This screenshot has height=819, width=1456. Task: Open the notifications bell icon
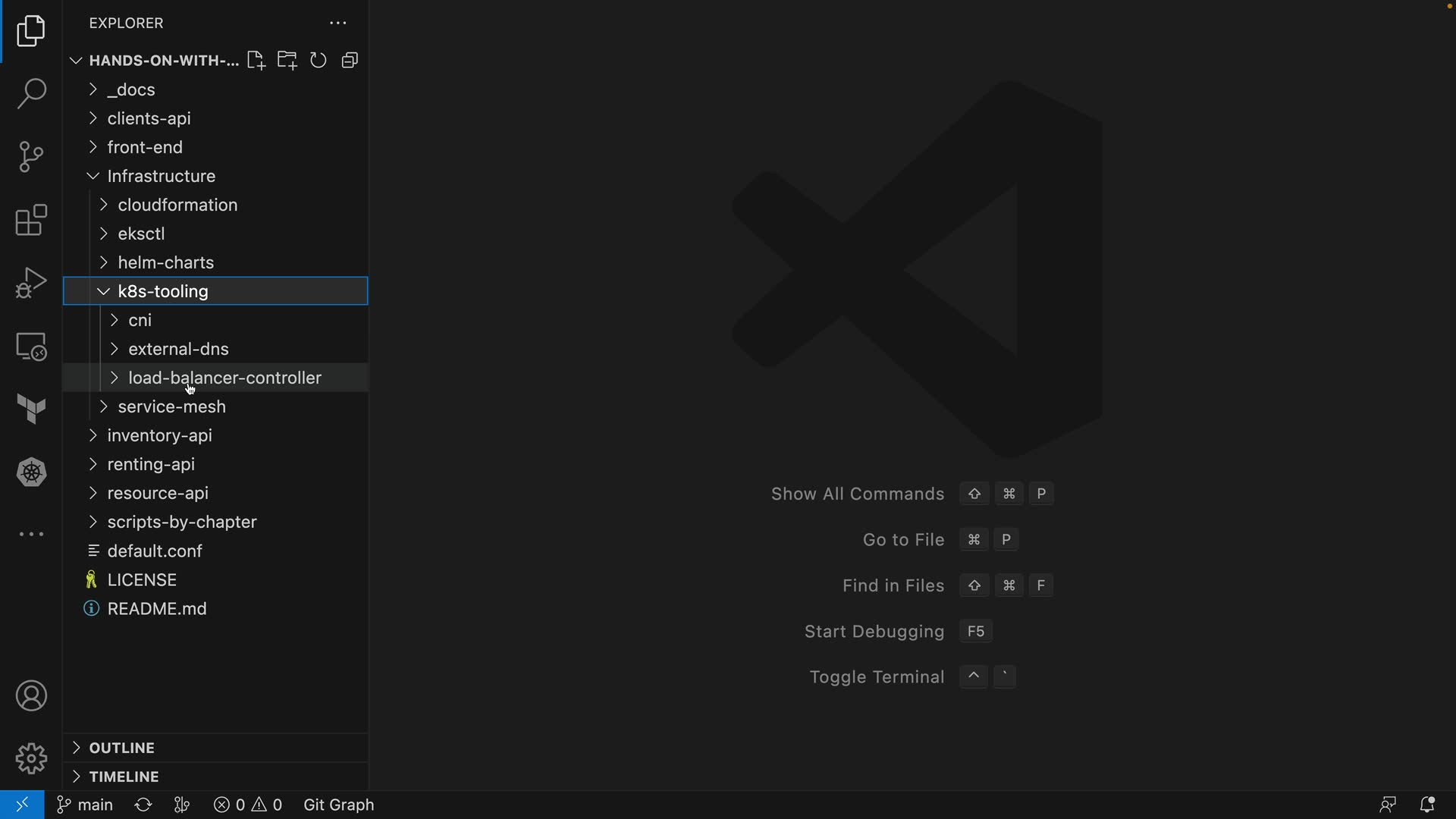coord(1426,805)
